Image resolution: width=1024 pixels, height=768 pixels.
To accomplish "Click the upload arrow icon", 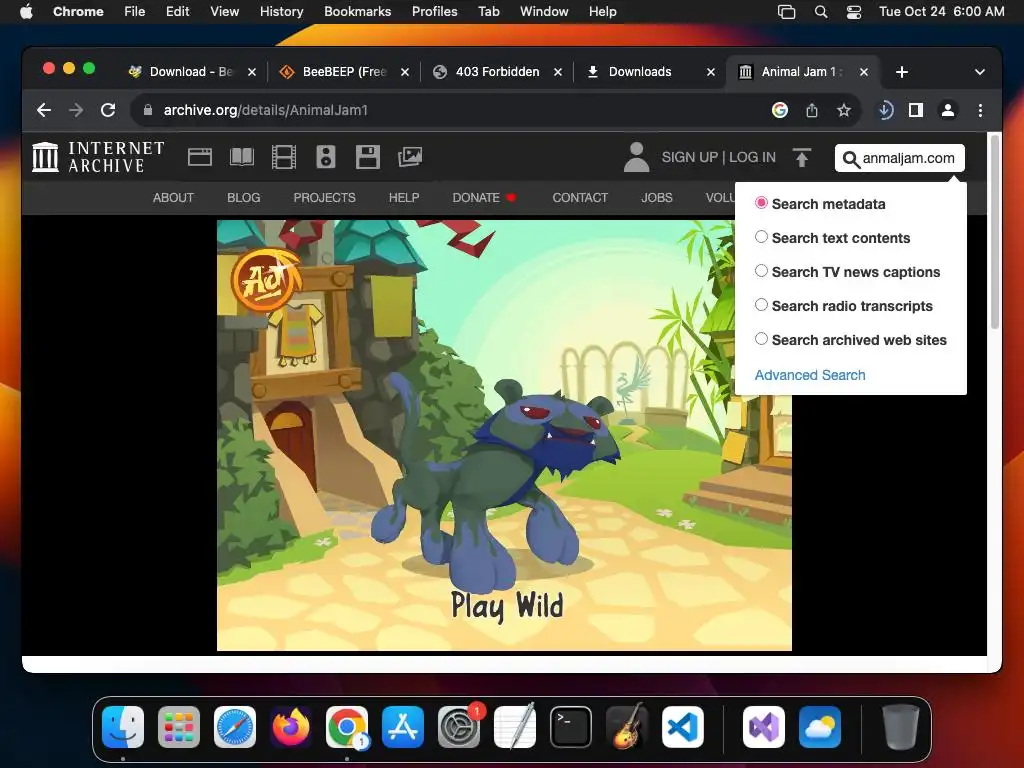I will [802, 157].
